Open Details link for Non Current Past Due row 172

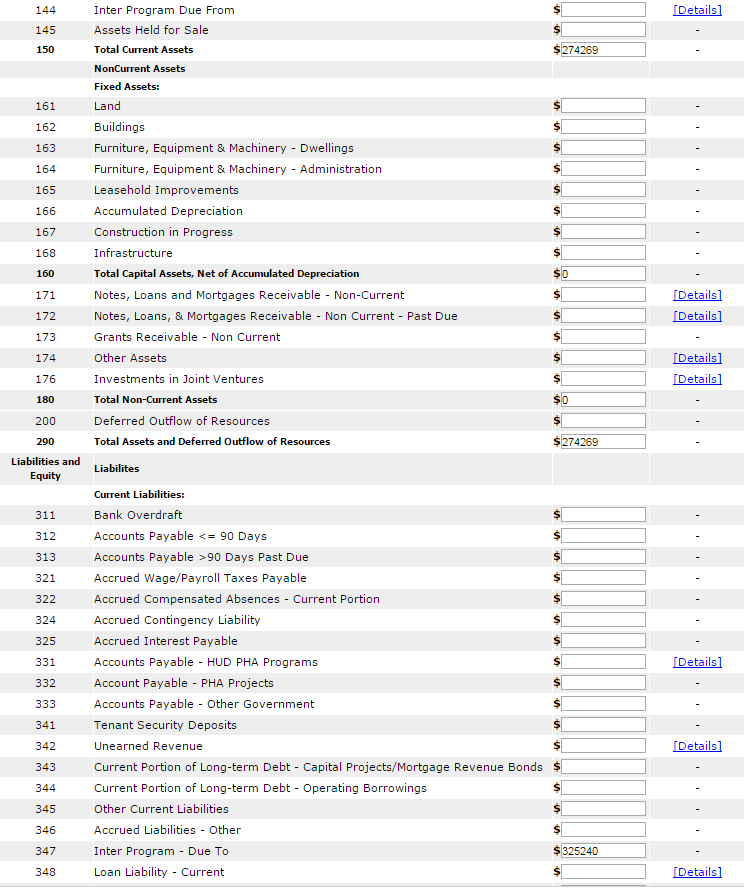click(697, 316)
